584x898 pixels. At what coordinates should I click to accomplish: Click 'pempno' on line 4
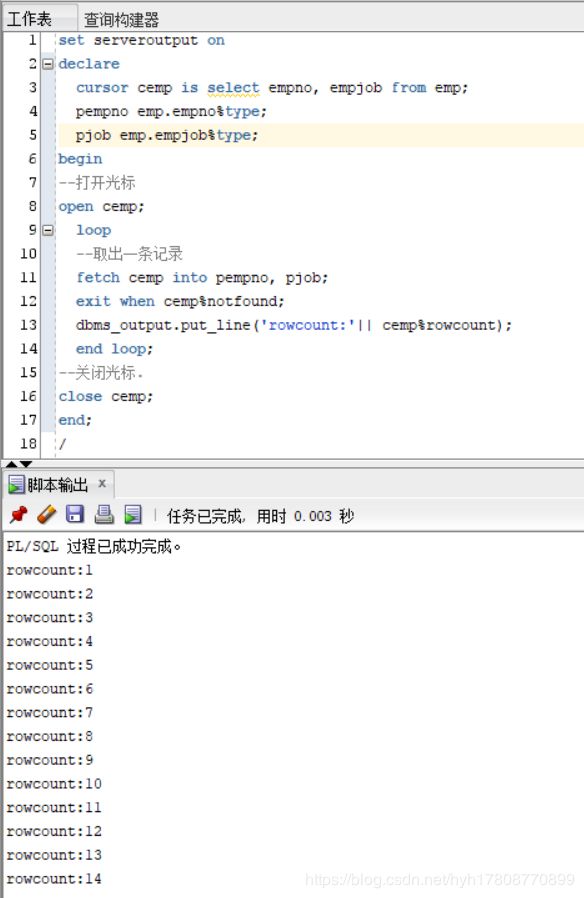click(102, 111)
